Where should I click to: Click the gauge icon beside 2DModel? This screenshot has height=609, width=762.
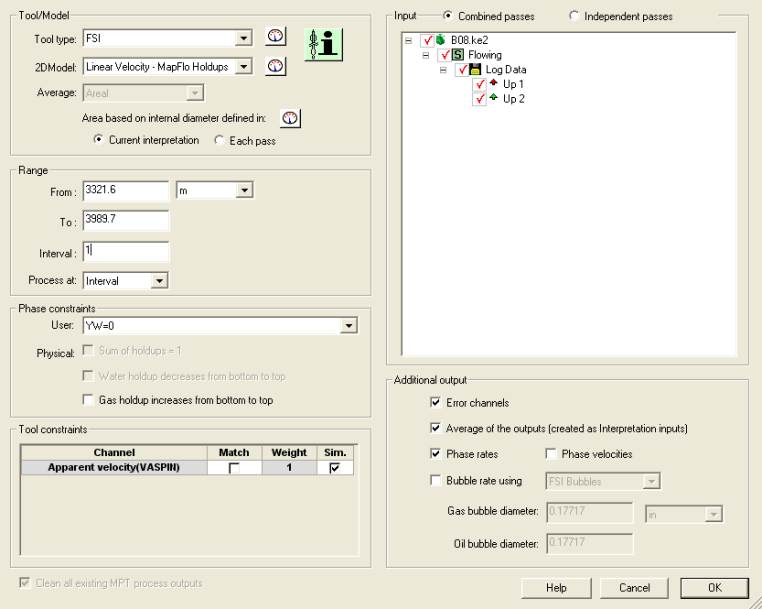point(275,67)
